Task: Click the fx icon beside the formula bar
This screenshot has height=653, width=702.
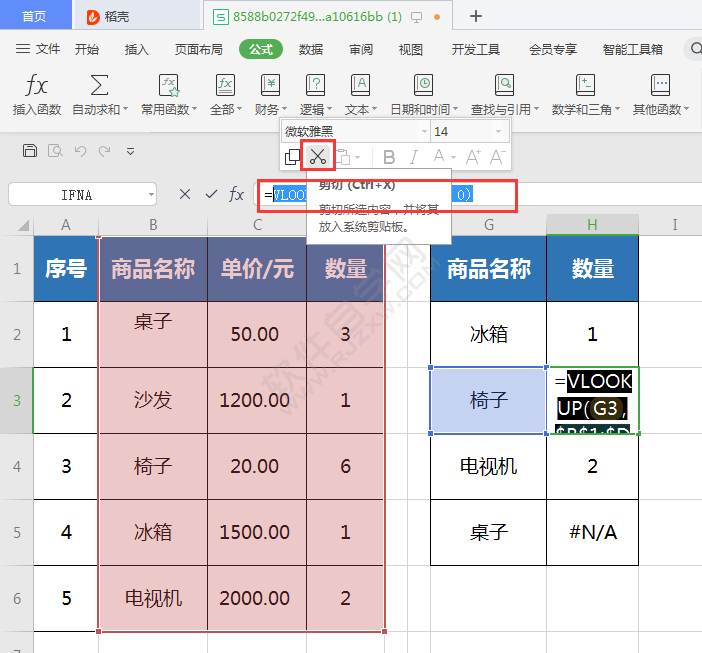Action: [x=236, y=194]
